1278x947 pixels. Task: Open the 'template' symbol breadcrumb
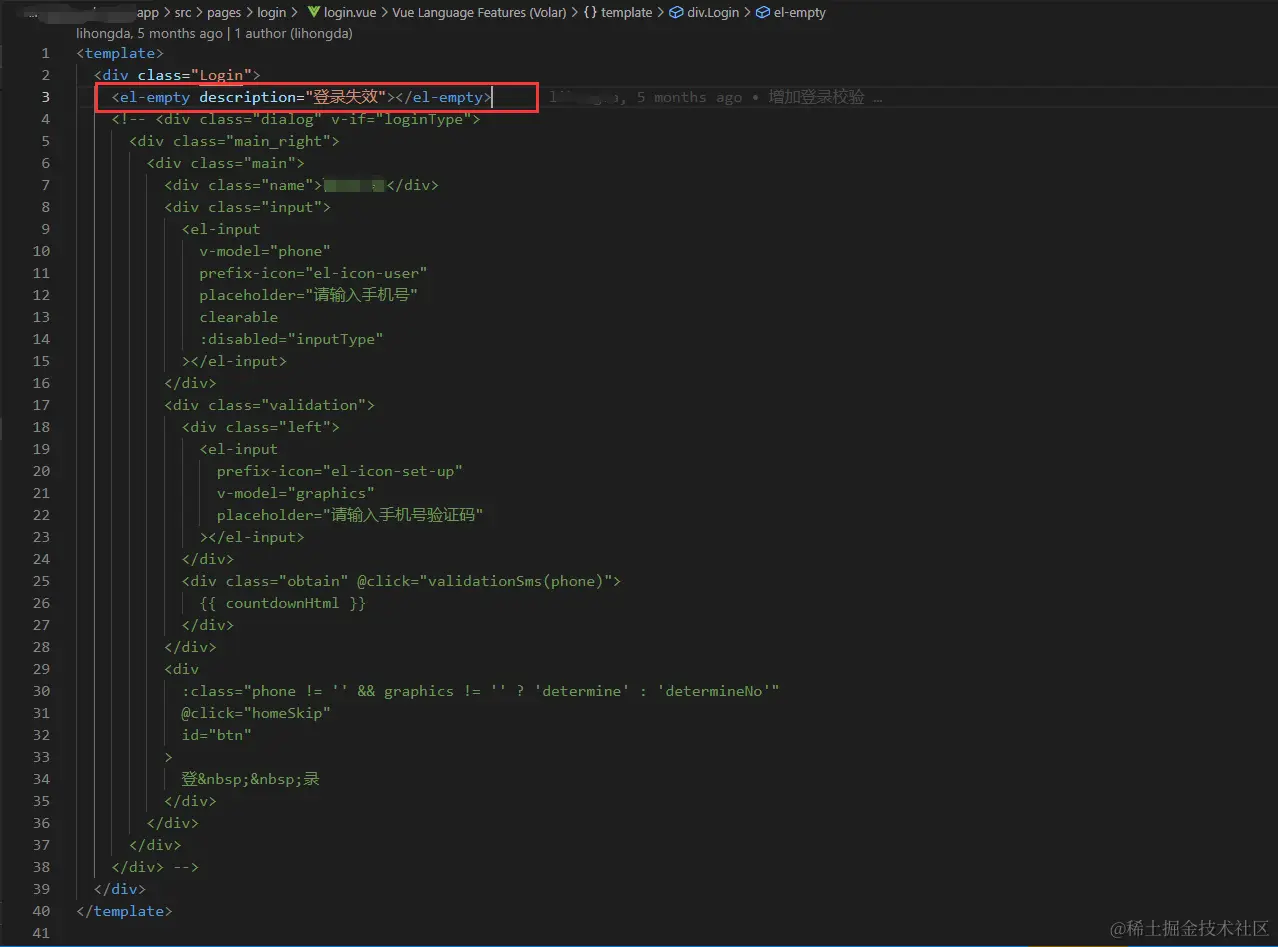(x=627, y=13)
